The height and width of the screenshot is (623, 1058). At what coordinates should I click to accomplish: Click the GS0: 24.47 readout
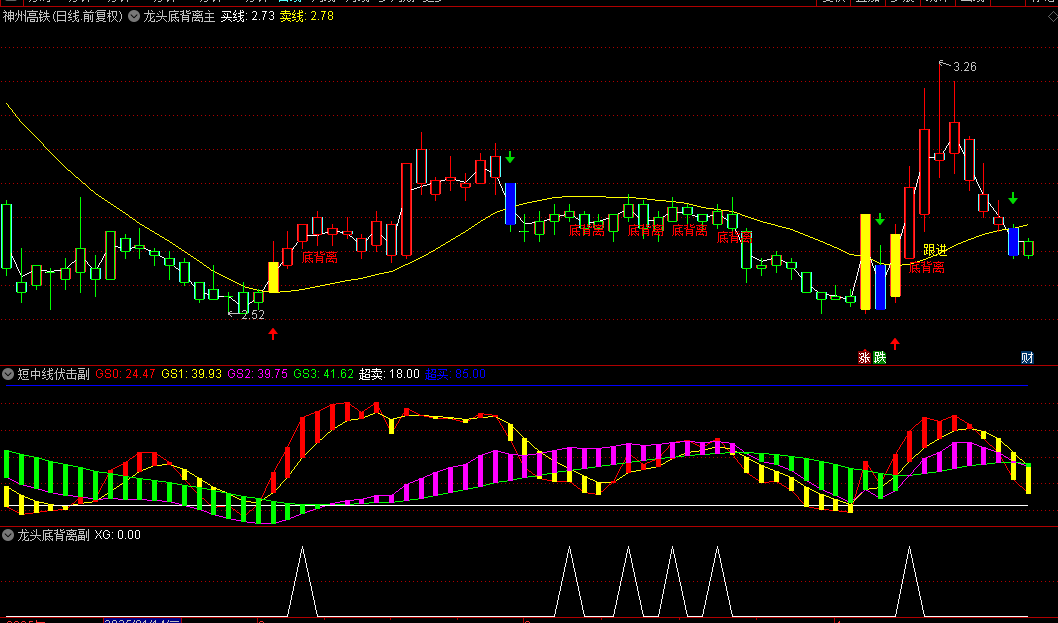126,374
